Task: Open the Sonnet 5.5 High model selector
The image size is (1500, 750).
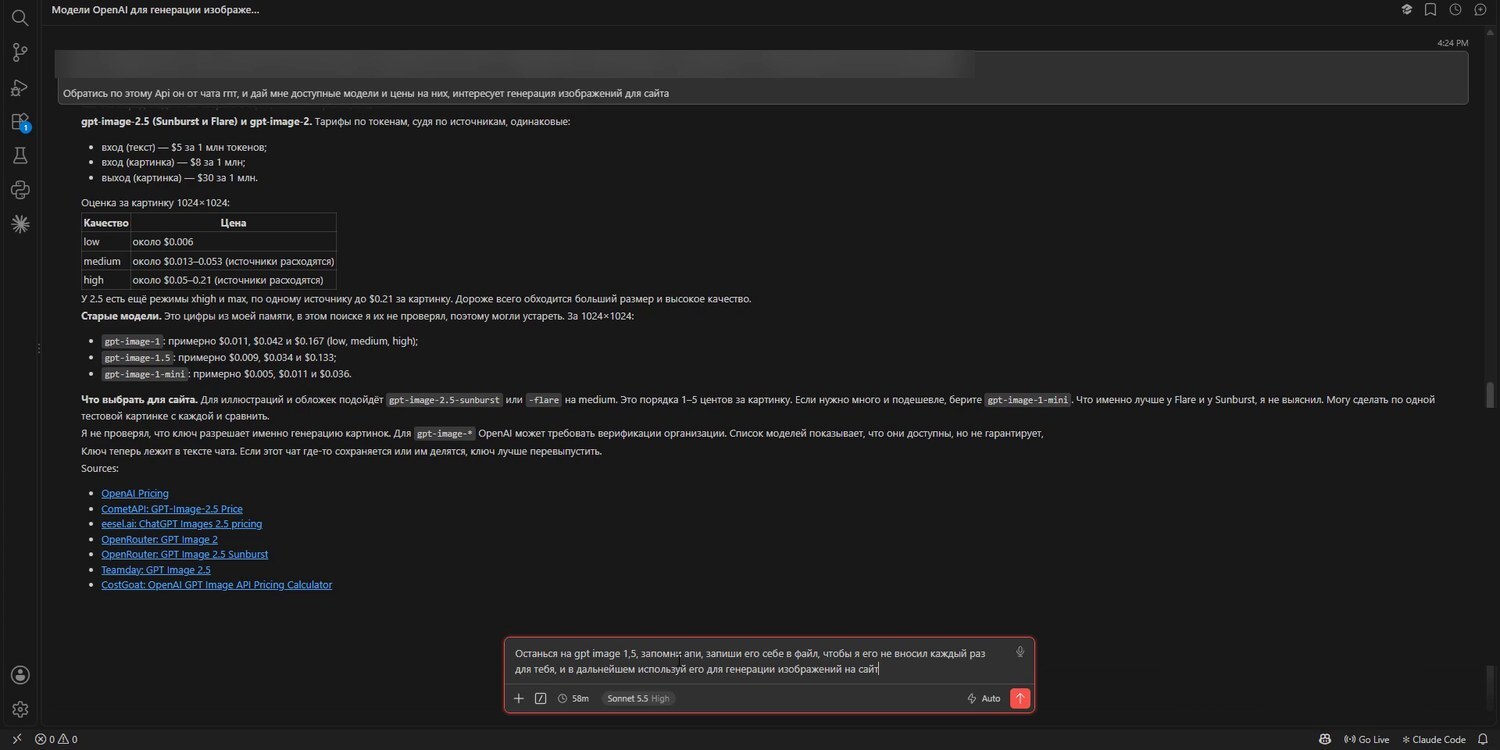Action: tap(638, 699)
